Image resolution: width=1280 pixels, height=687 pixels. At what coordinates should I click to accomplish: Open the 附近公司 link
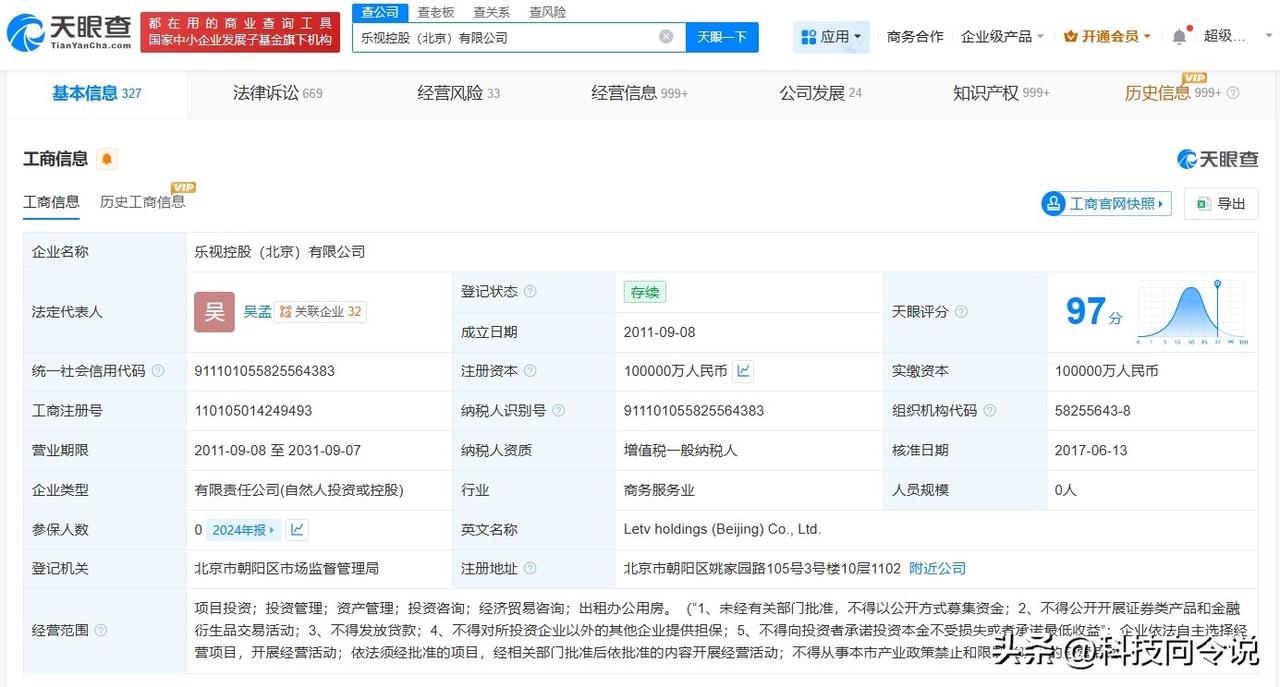tap(937, 568)
